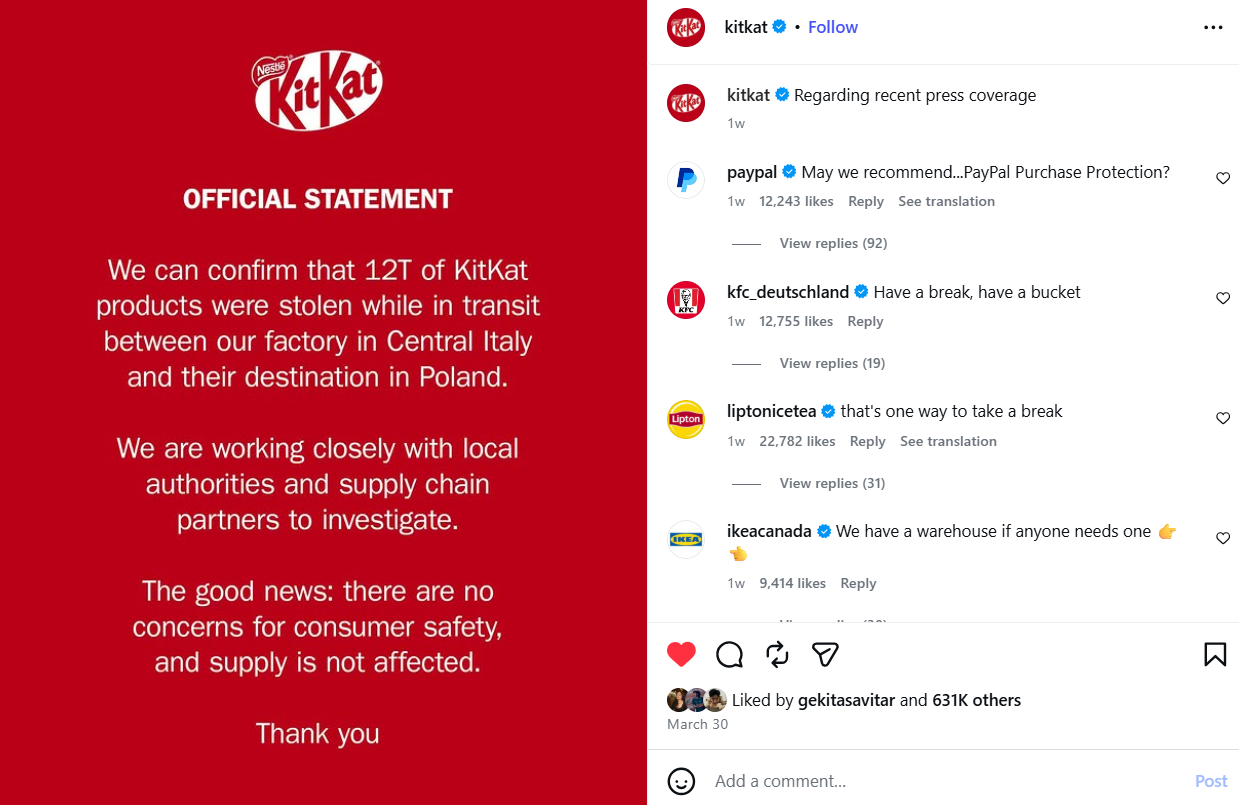Viewport: 1239px width, 805px height.
Task: Click the KitKat profile picture in the header
Action: 686,27
